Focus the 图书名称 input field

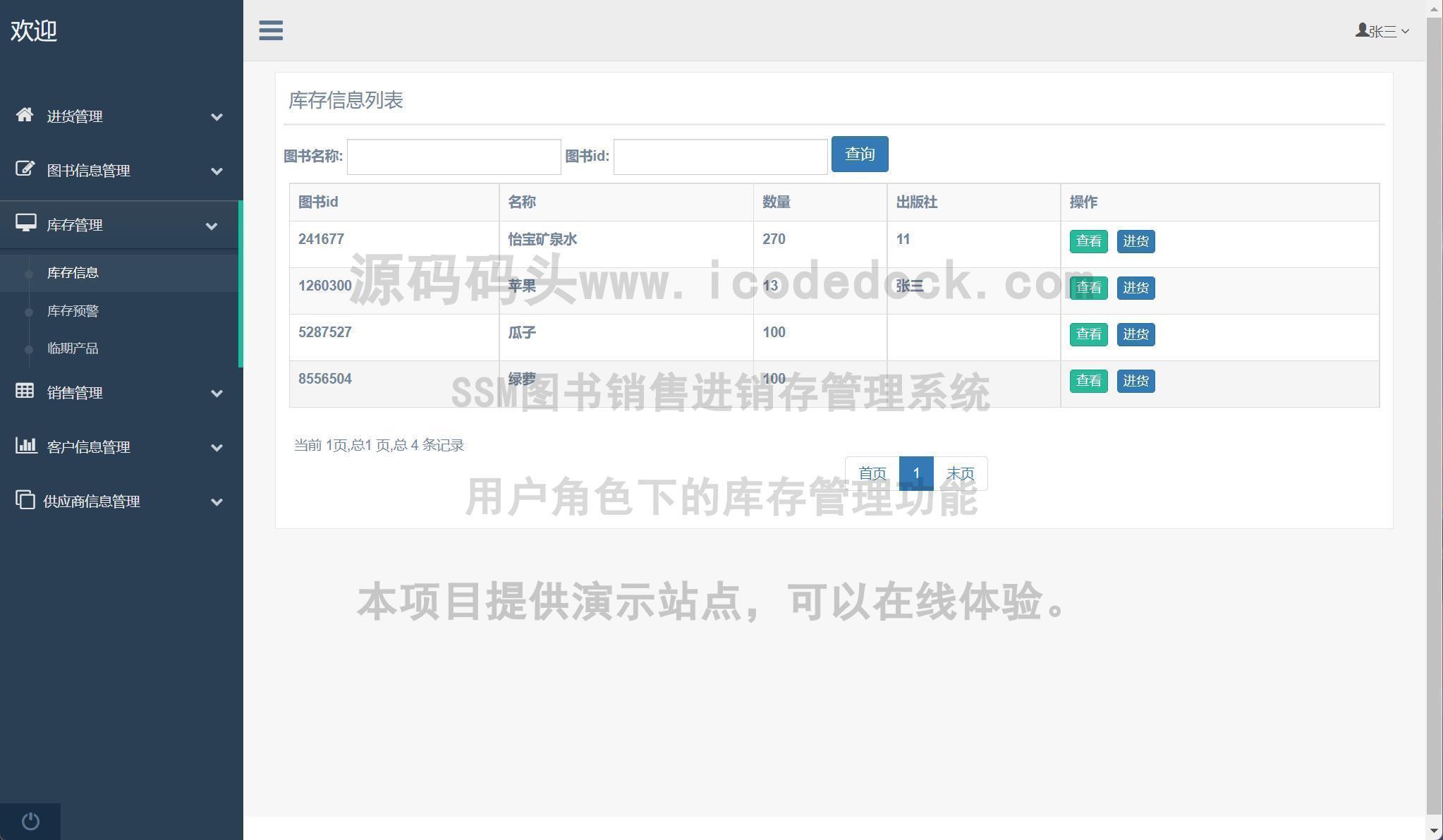pos(453,157)
